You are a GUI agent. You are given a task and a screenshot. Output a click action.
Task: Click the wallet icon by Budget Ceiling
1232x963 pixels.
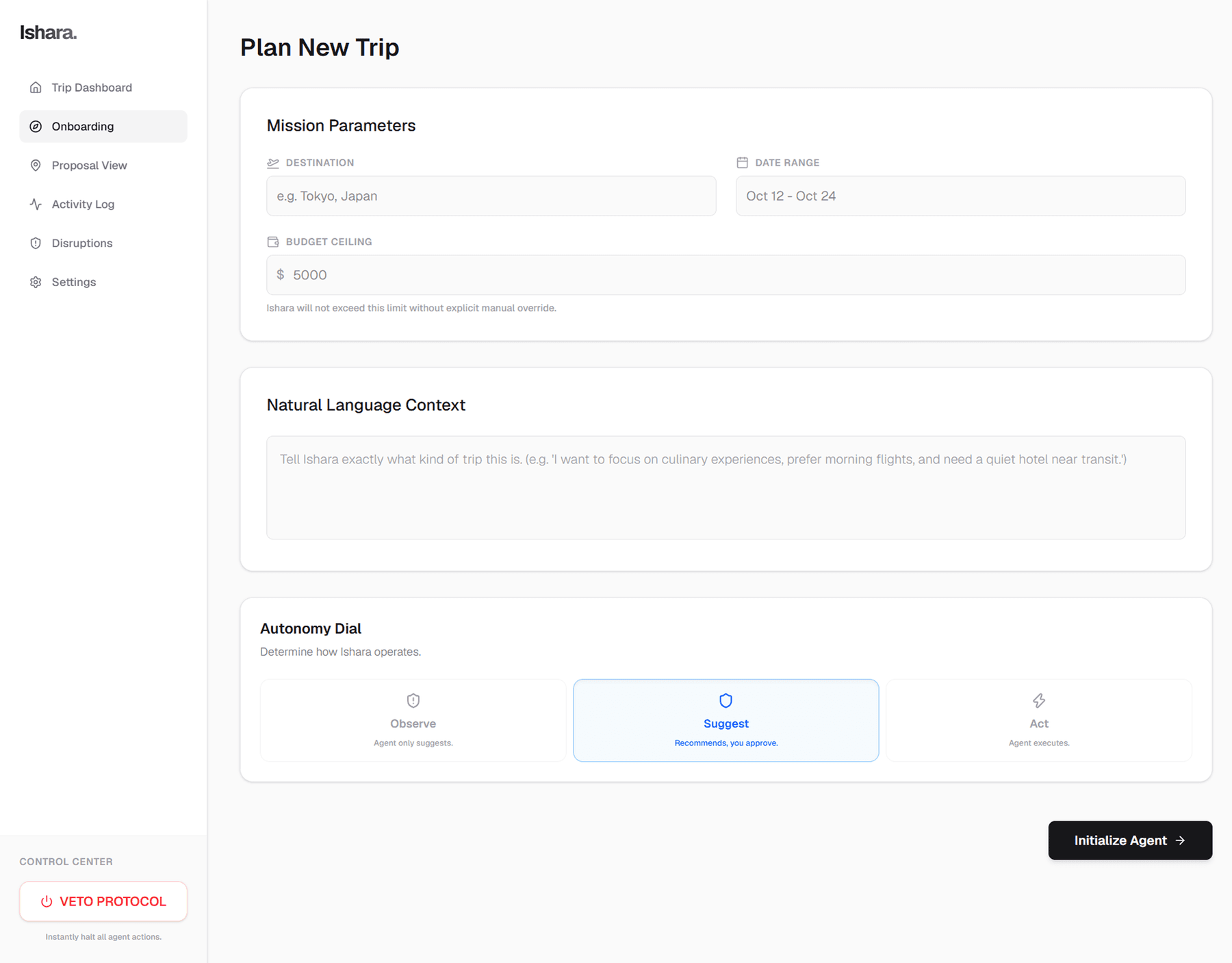coord(273,242)
